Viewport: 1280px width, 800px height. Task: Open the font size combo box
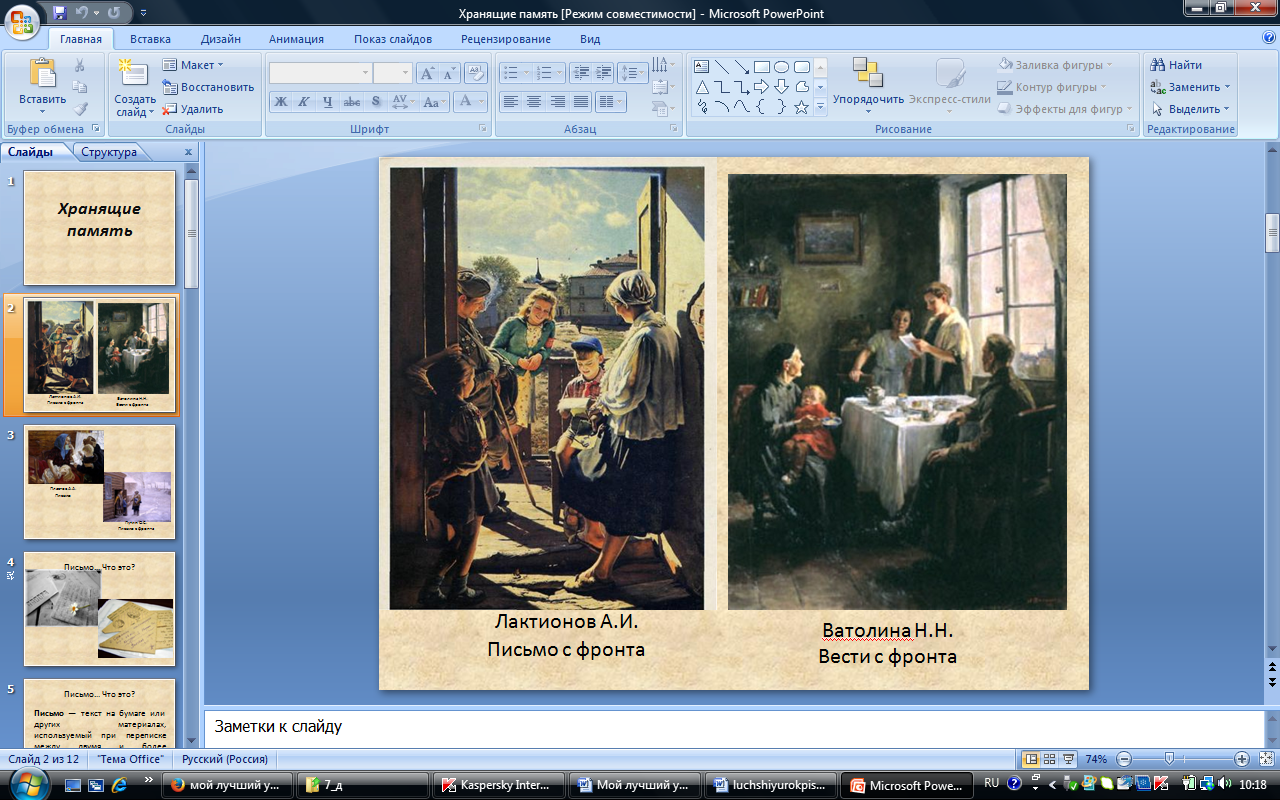point(393,73)
